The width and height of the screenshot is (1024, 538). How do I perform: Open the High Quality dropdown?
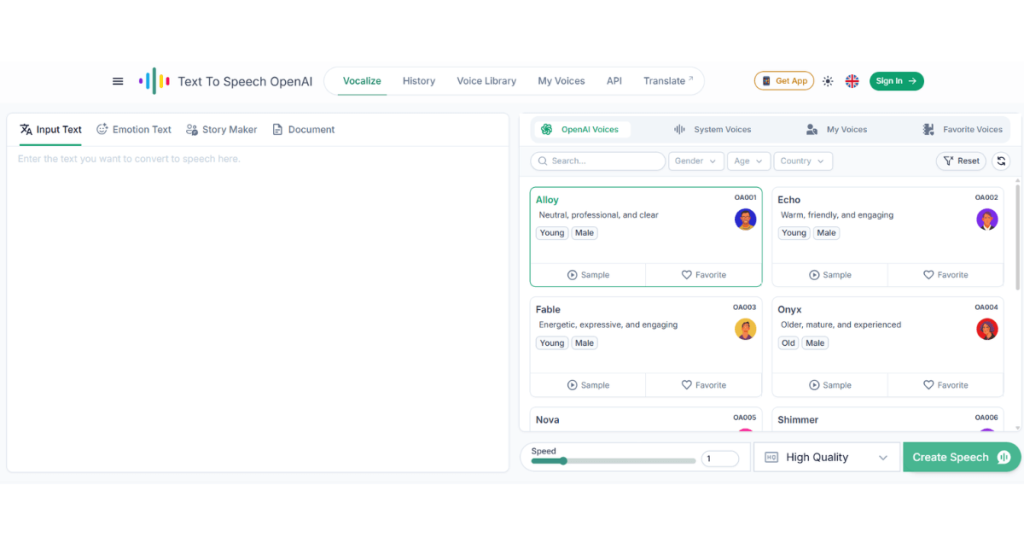827,457
